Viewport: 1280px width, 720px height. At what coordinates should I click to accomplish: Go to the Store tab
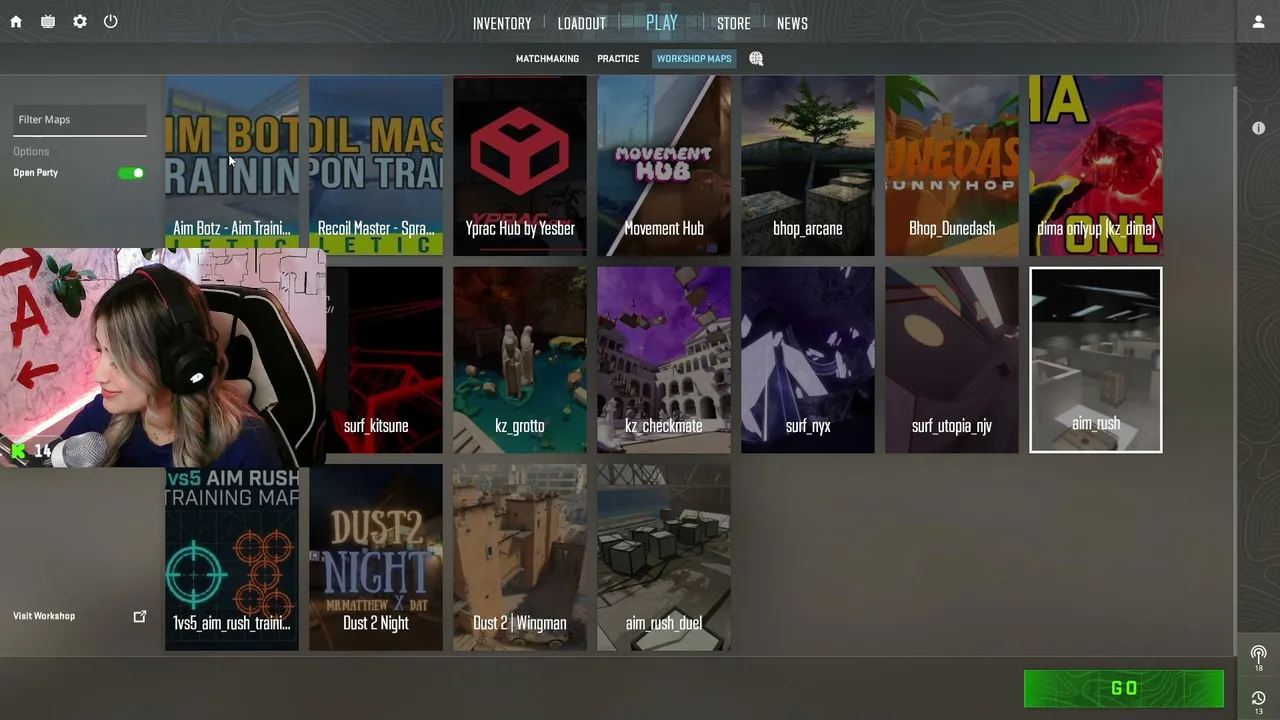pos(734,23)
